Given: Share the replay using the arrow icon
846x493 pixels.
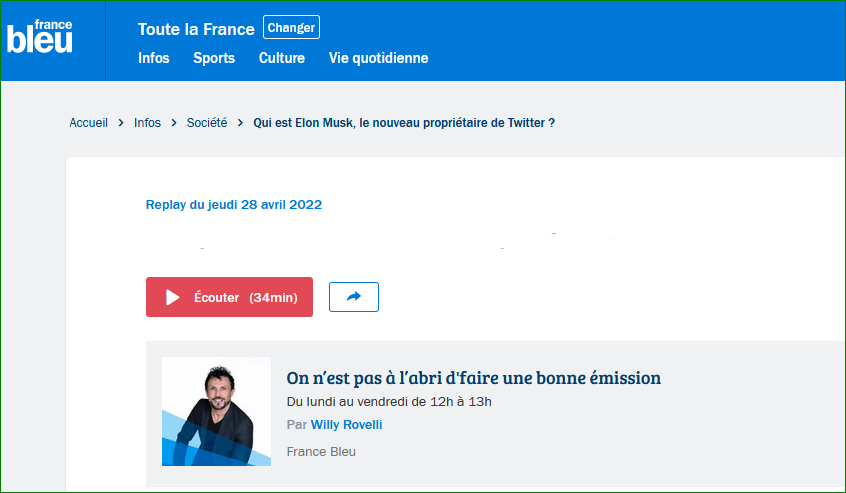Looking at the screenshot, I should 354,297.
